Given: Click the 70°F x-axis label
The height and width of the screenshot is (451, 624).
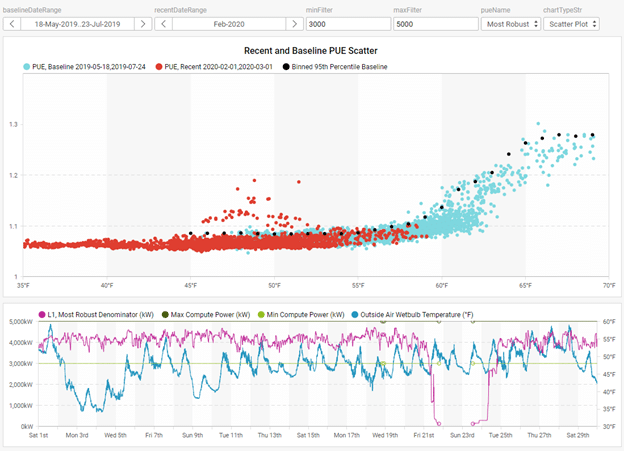Looking at the screenshot, I should pos(609,285).
